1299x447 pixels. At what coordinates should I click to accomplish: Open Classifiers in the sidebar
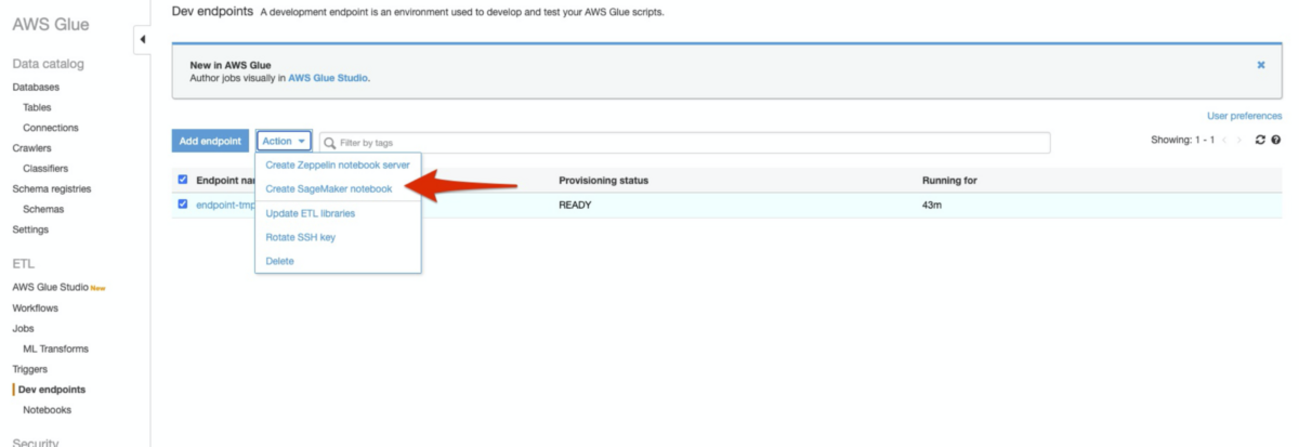[46, 169]
